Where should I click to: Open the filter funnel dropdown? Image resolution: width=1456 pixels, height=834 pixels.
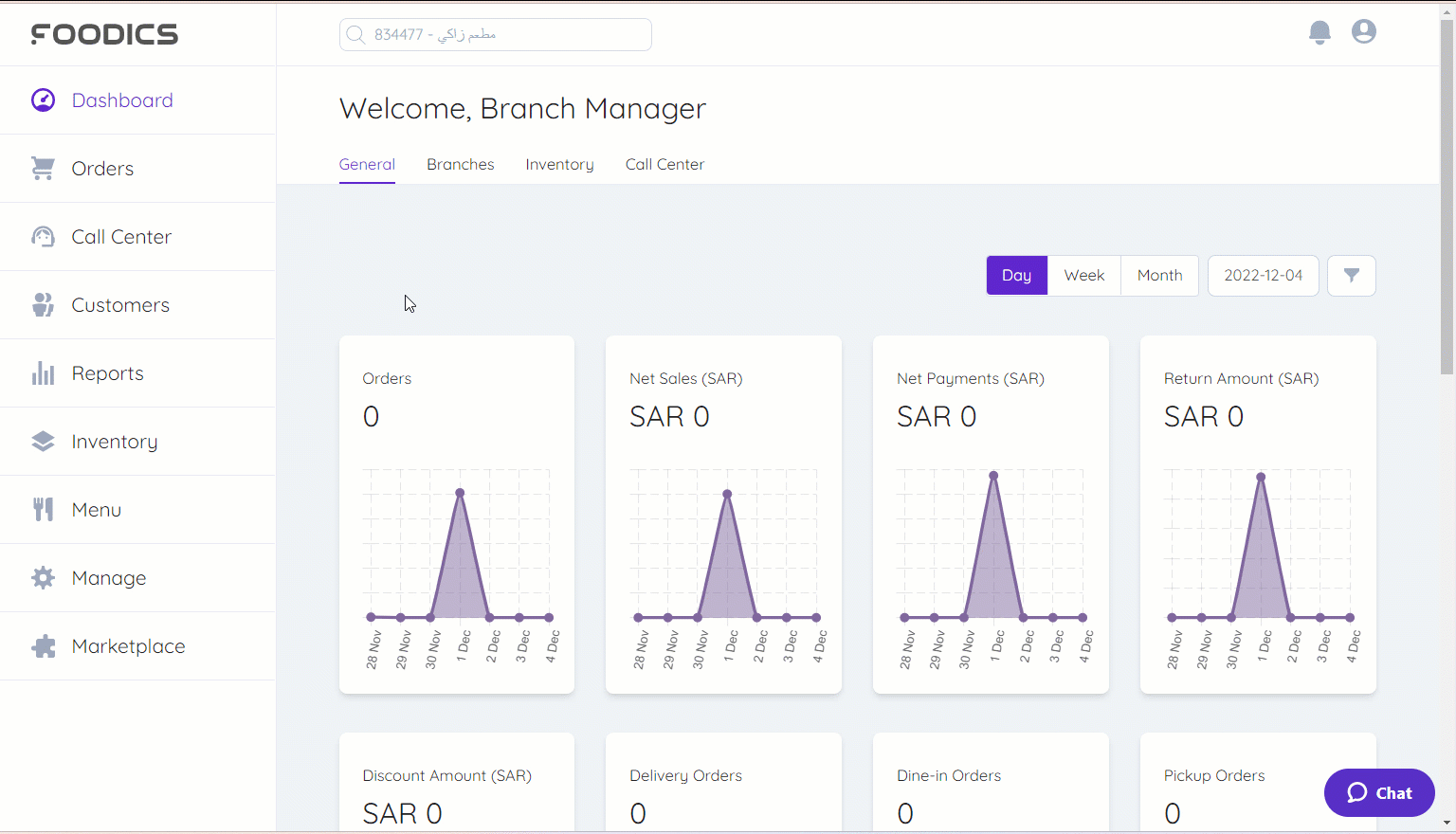point(1351,276)
